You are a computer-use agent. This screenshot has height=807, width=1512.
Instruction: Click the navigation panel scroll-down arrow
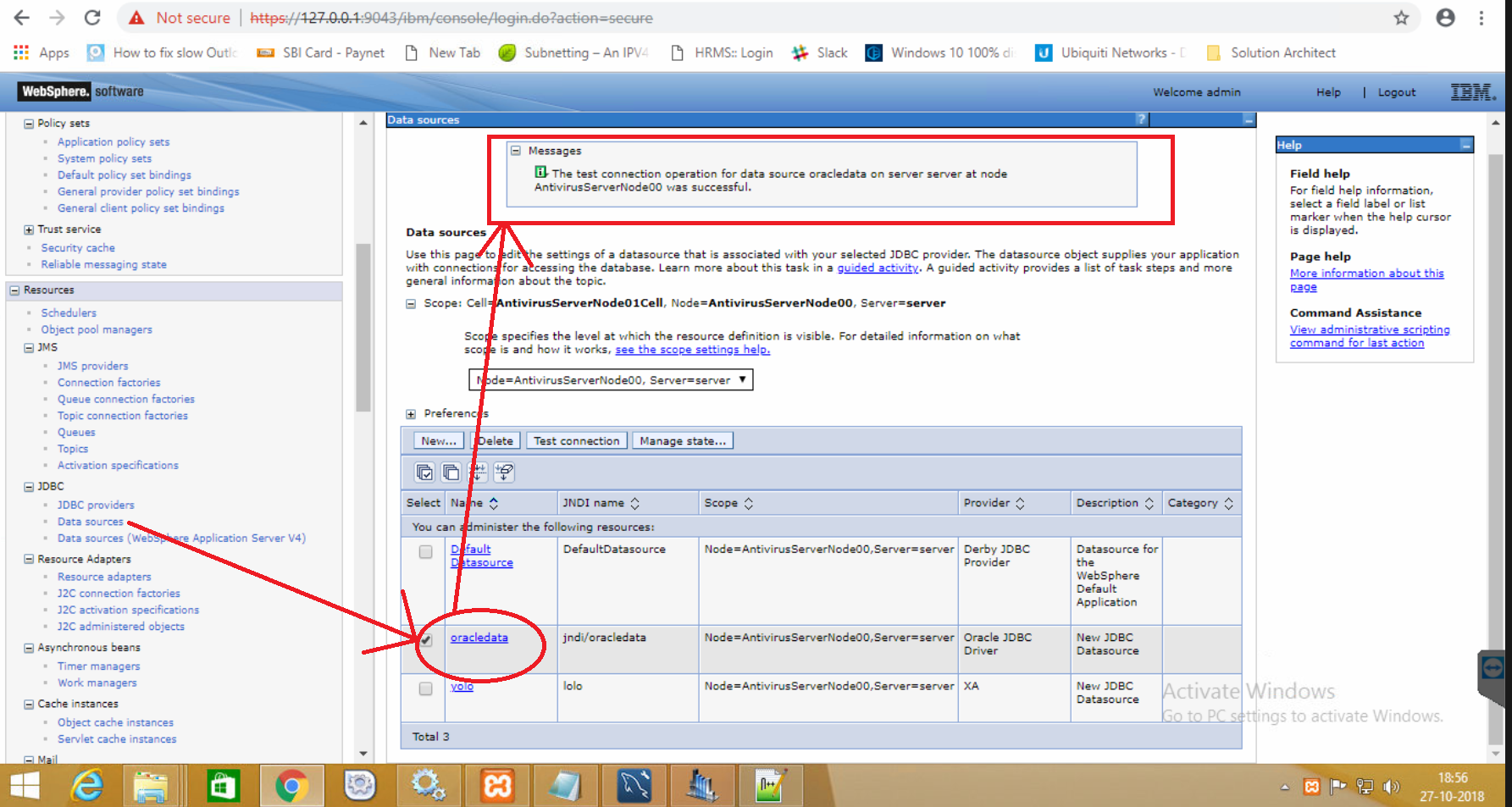pos(363,753)
